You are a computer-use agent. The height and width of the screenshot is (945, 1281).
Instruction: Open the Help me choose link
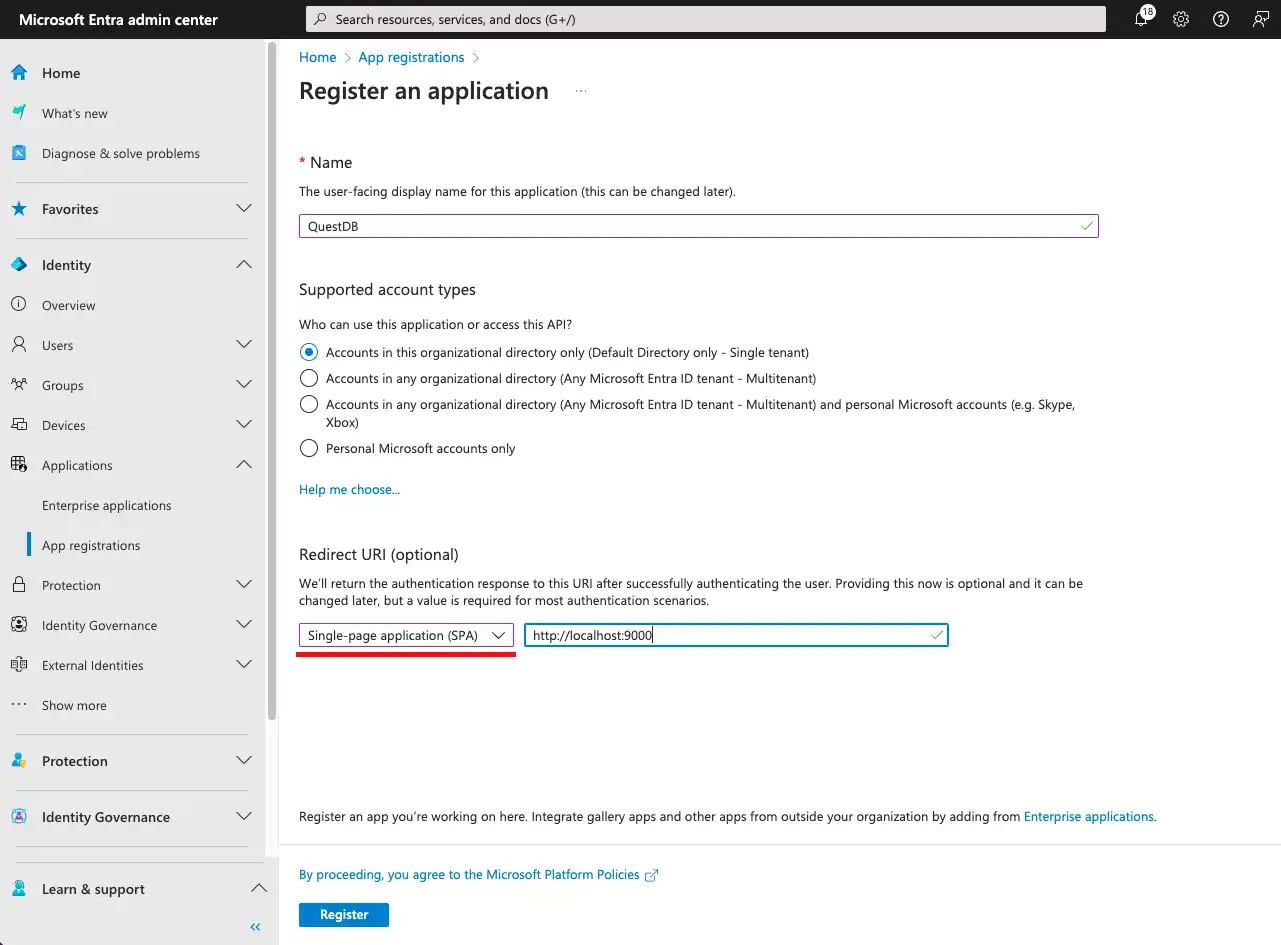click(349, 489)
